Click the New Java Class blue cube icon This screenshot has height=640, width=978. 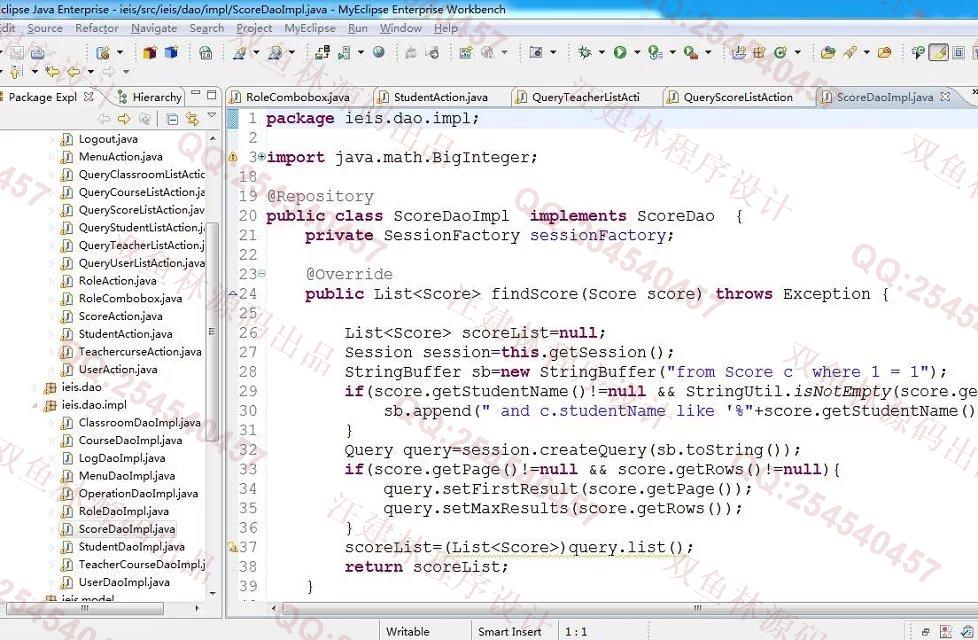(x=171, y=53)
